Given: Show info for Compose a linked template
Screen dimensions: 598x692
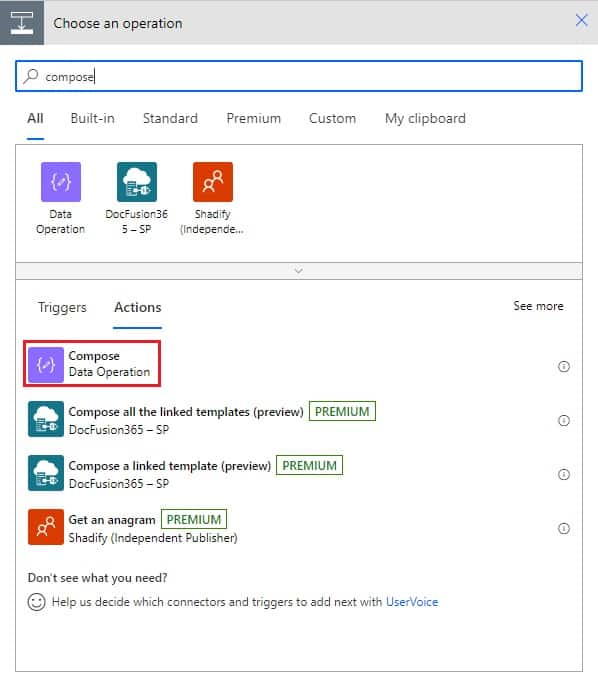Looking at the screenshot, I should [x=564, y=474].
